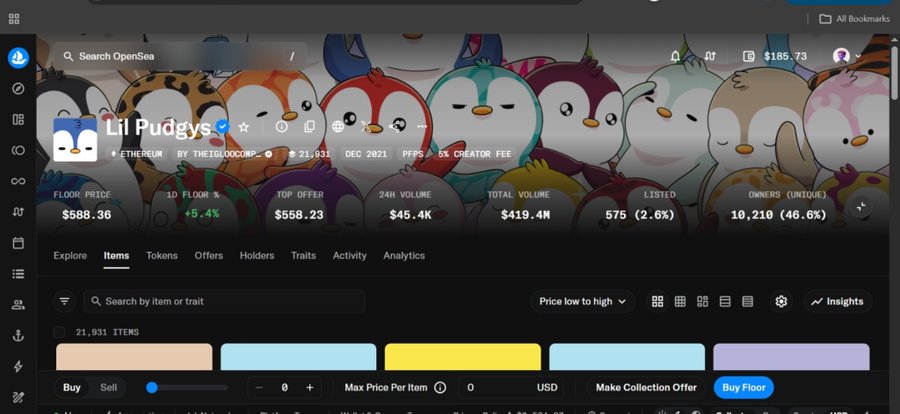Open the Swap arrows icon in sidebar
This screenshot has width=900, height=414.
coord(18,212)
